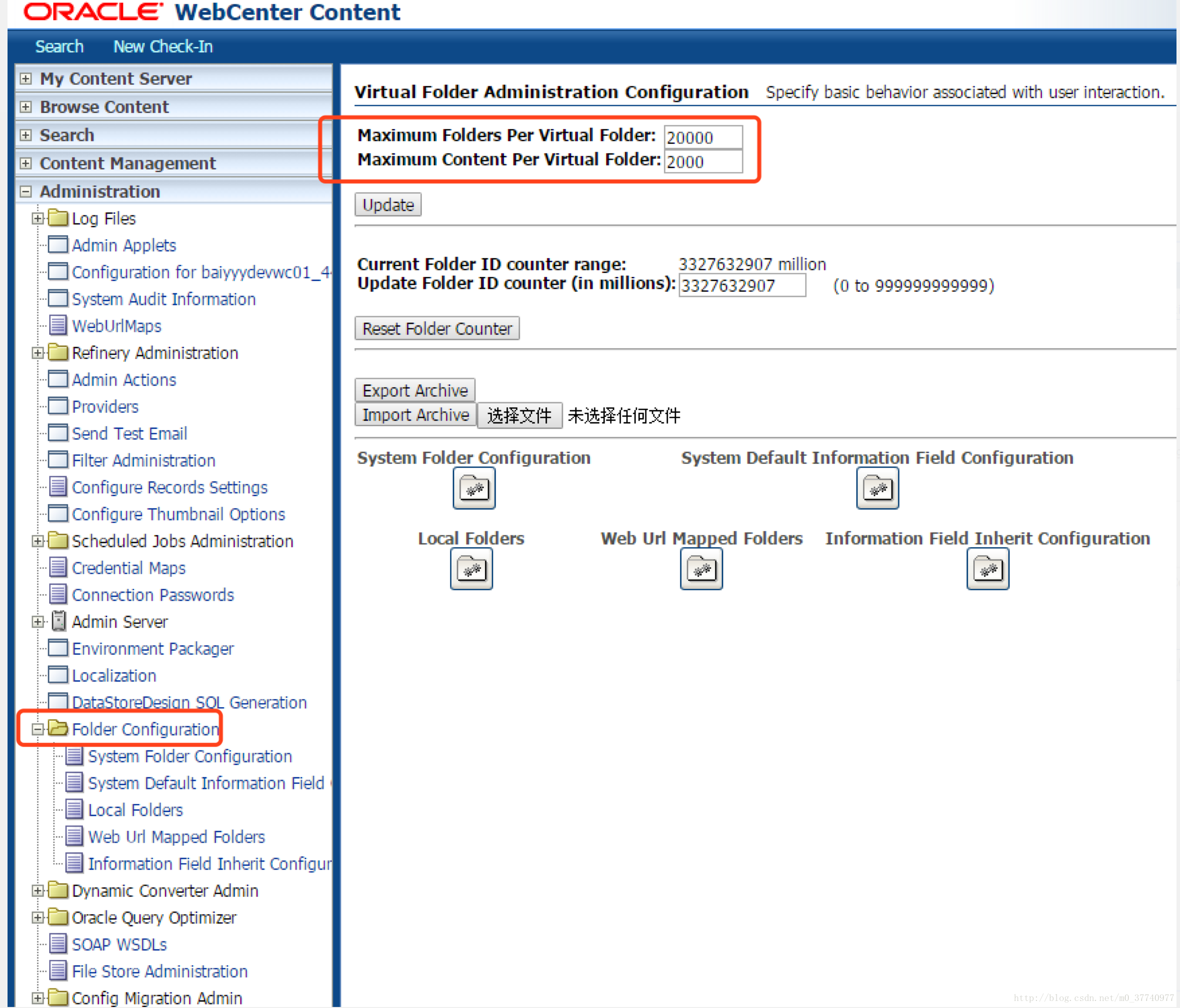Click the Log Files folder icon
Image resolution: width=1180 pixels, height=1008 pixels.
58,219
